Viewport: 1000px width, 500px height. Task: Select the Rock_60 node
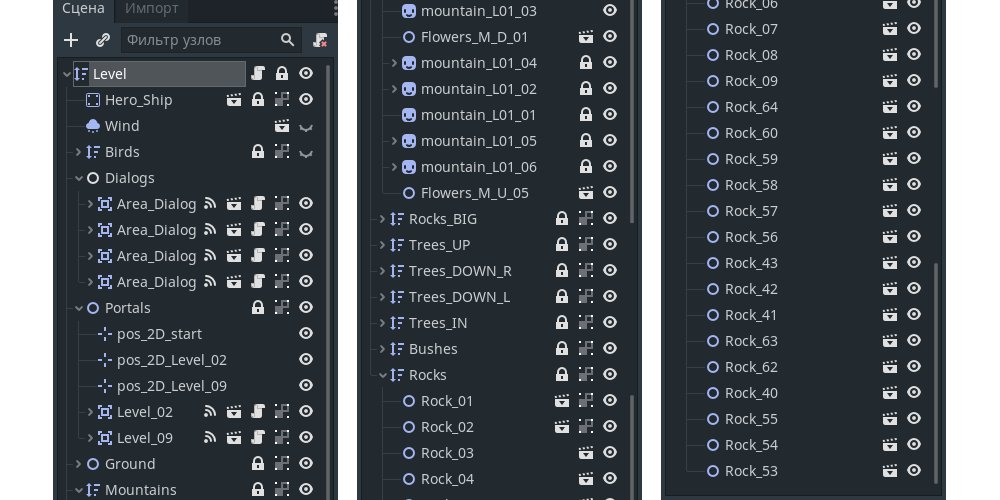[x=751, y=133]
